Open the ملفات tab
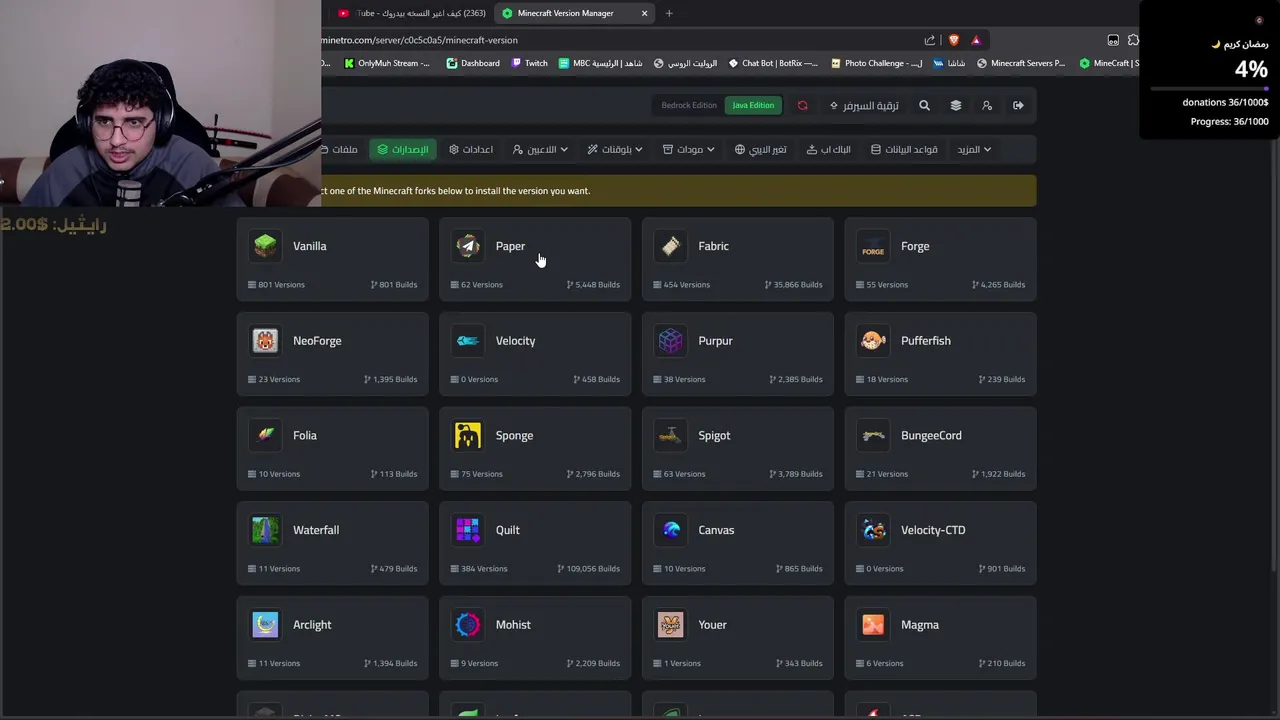The height and width of the screenshot is (720, 1280). (x=340, y=149)
